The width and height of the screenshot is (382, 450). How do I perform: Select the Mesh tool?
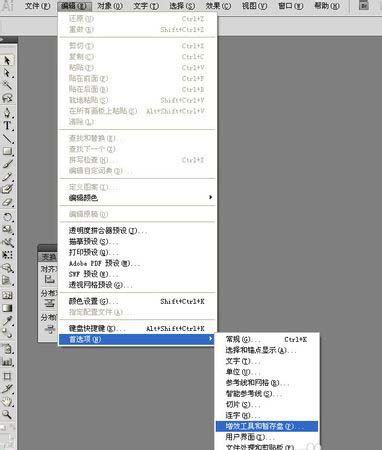point(7,295)
